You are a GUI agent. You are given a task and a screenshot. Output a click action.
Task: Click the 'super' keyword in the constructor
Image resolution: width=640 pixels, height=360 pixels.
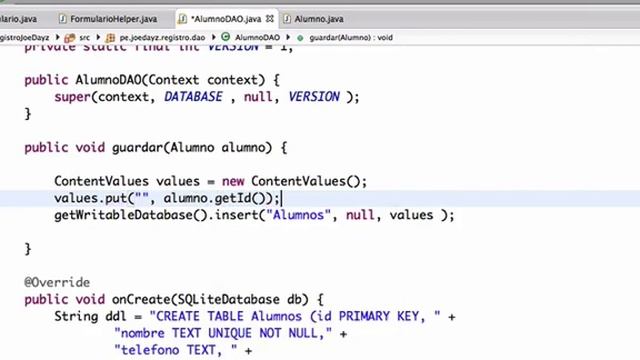click(x=72, y=97)
